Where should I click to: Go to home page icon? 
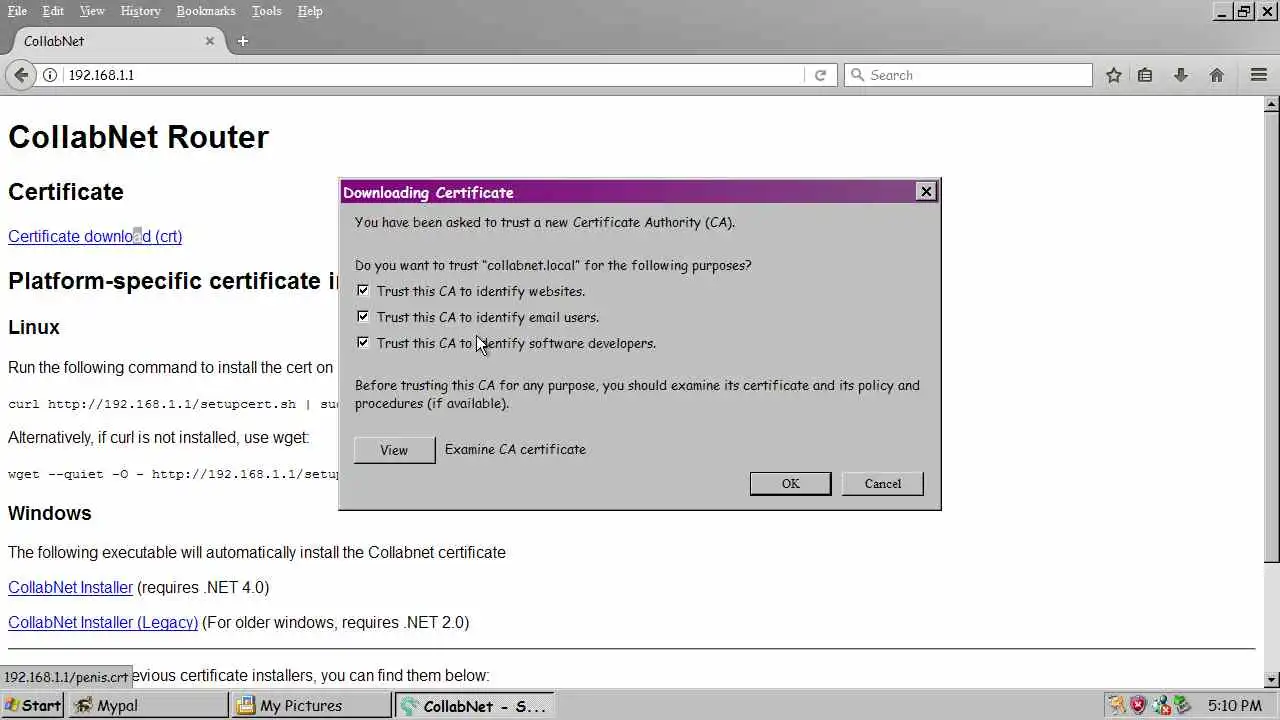(x=1217, y=75)
